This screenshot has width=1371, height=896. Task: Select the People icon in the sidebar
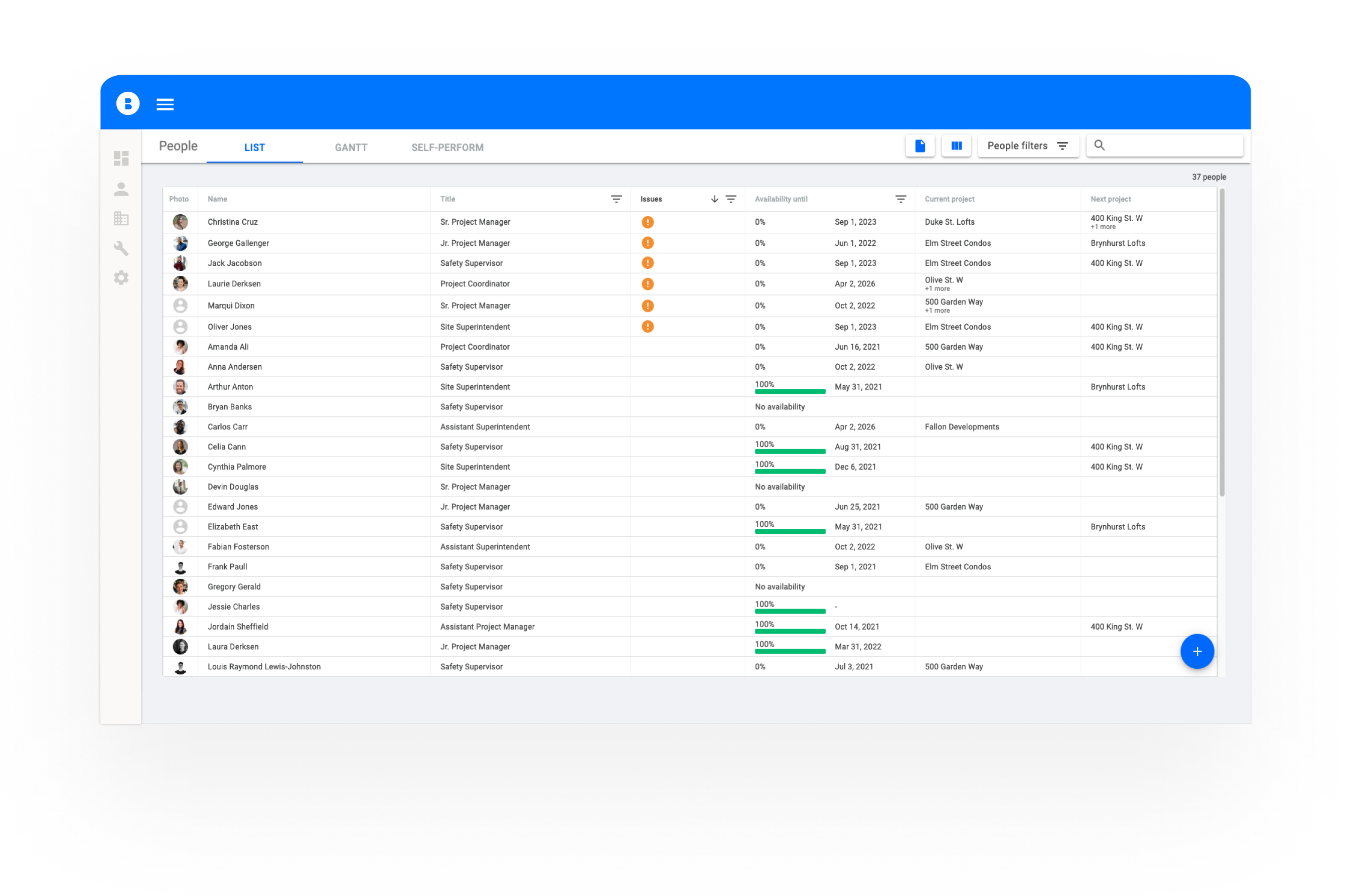pyautogui.click(x=121, y=189)
